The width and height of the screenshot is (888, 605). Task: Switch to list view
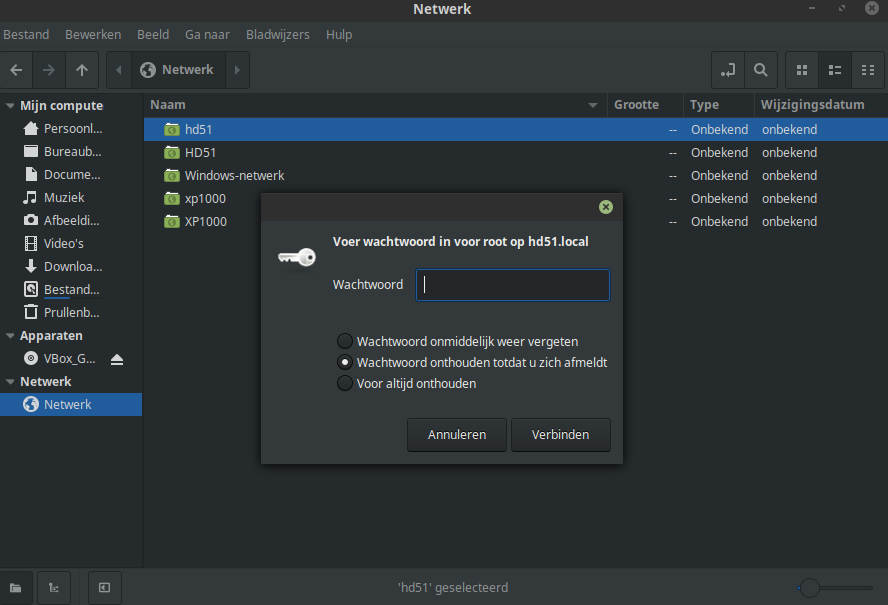coord(835,70)
